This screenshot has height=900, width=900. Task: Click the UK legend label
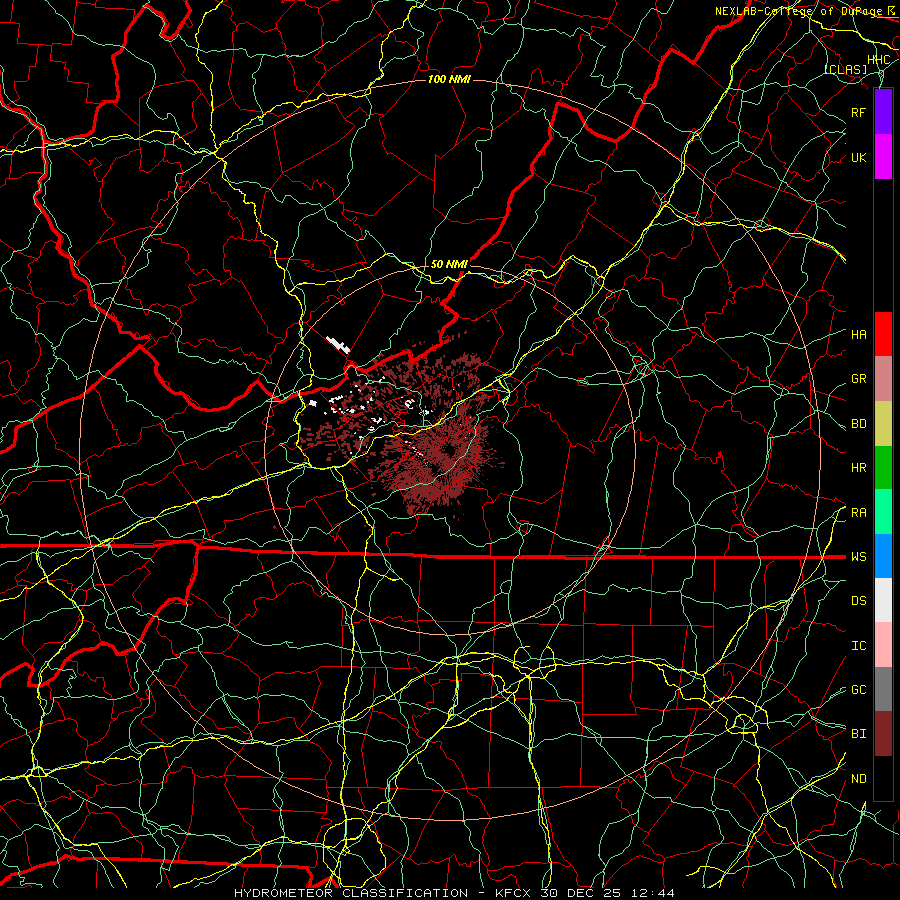pos(859,157)
